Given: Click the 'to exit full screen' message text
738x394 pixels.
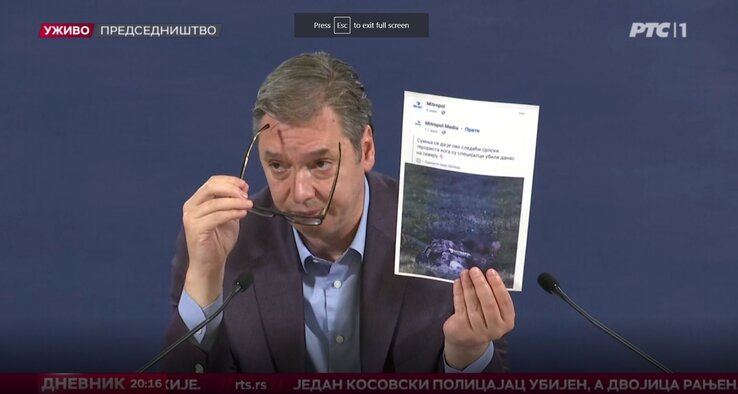Looking at the screenshot, I should (381, 25).
